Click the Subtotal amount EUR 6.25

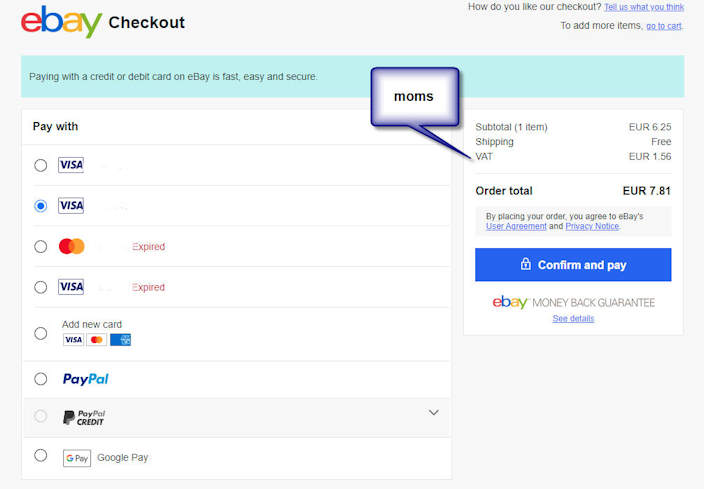[650, 127]
